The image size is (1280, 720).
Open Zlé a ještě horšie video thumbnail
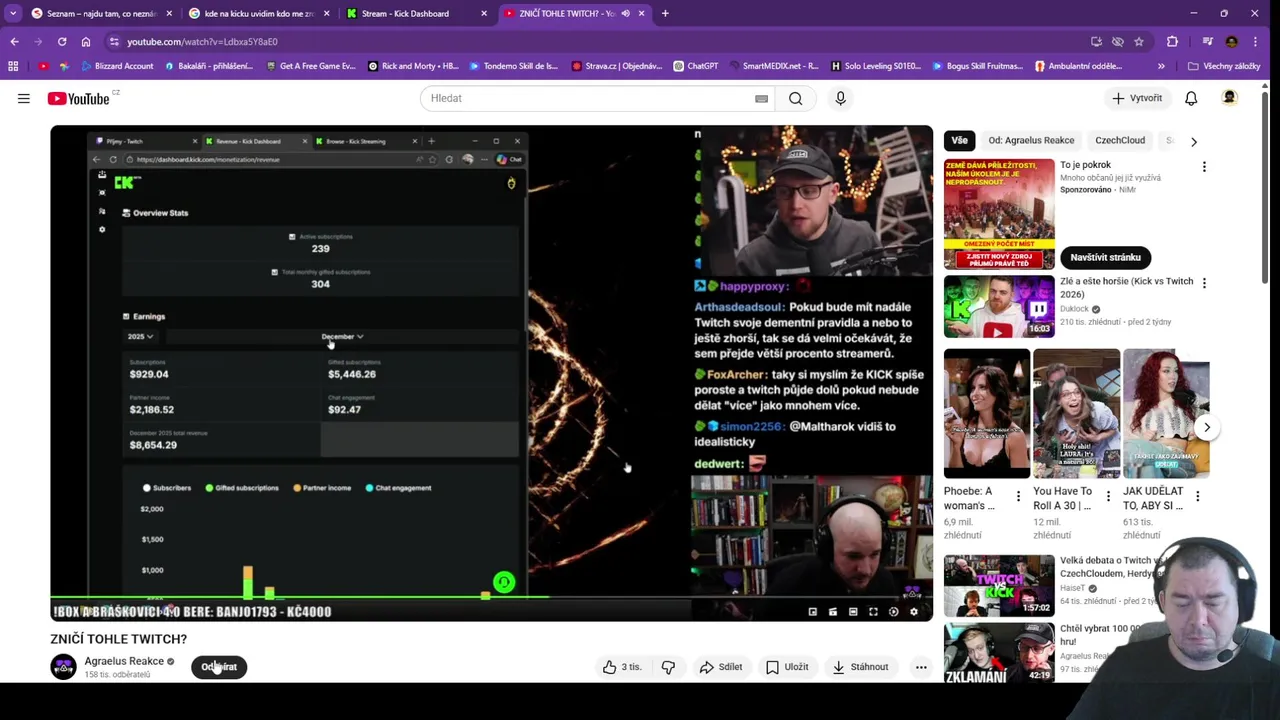point(999,307)
